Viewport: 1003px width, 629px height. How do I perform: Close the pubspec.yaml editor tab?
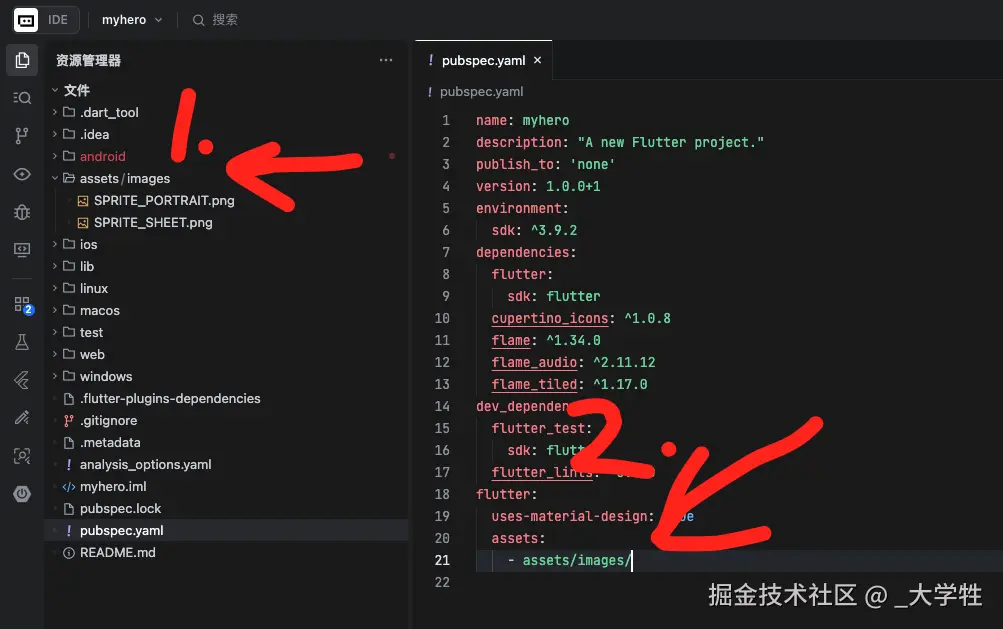[538, 60]
